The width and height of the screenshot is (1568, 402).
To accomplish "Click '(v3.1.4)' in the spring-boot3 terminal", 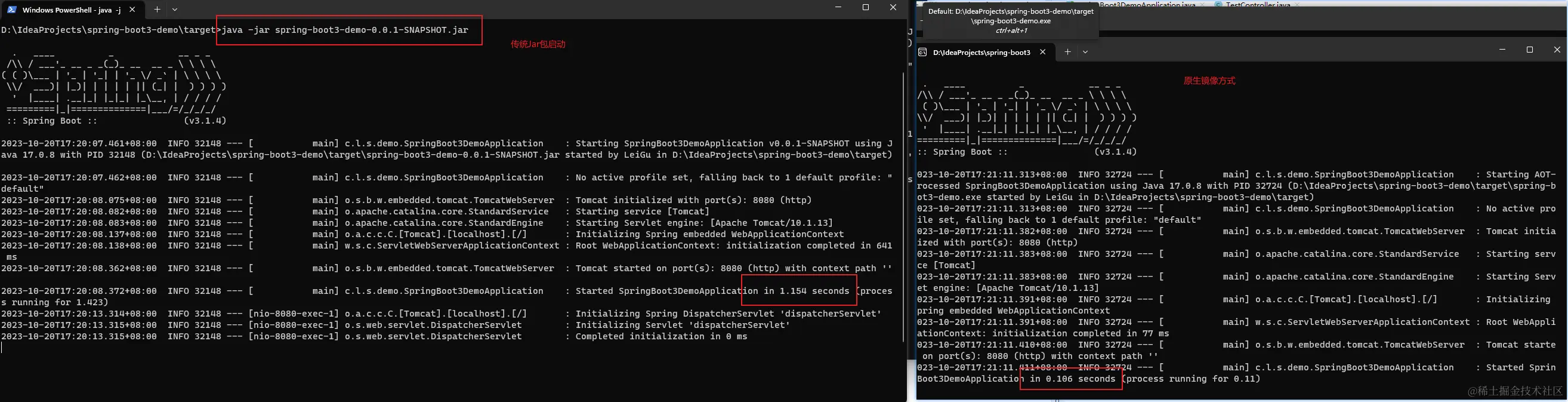I will [x=1115, y=152].
